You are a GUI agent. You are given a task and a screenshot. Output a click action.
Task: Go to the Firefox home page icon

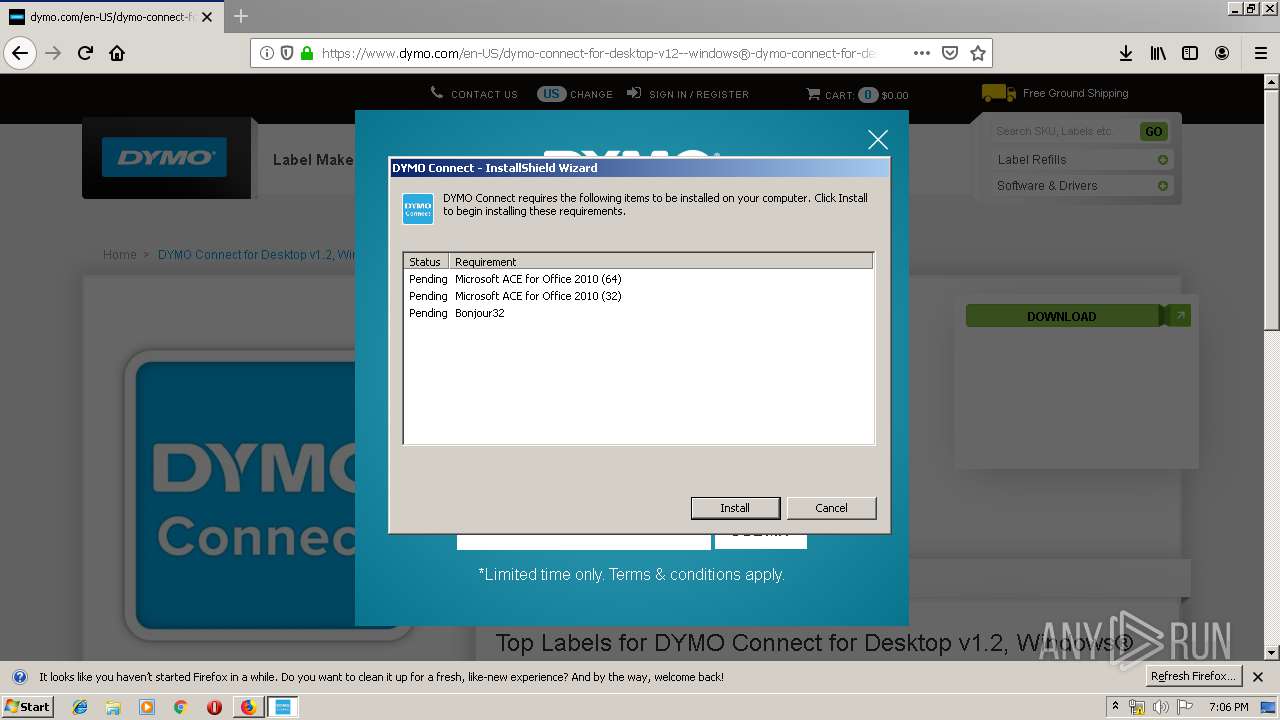[x=117, y=53]
